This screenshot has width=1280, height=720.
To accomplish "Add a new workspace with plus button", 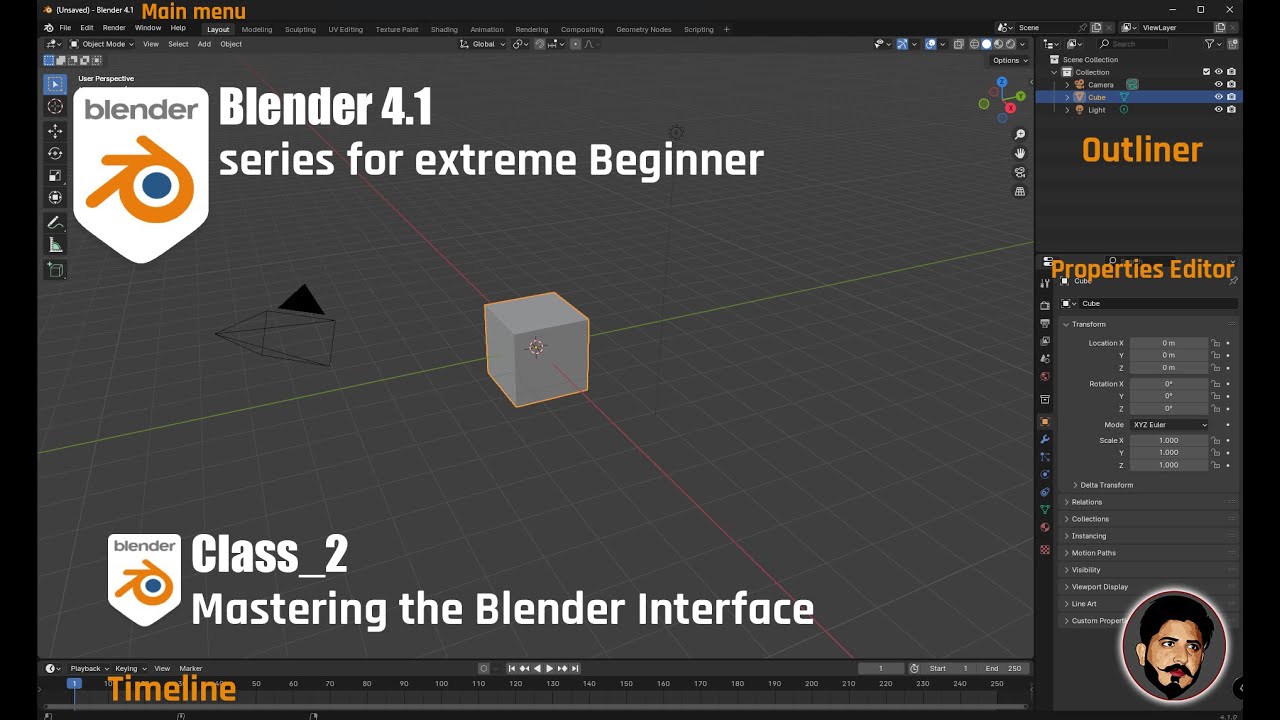I will click(726, 29).
